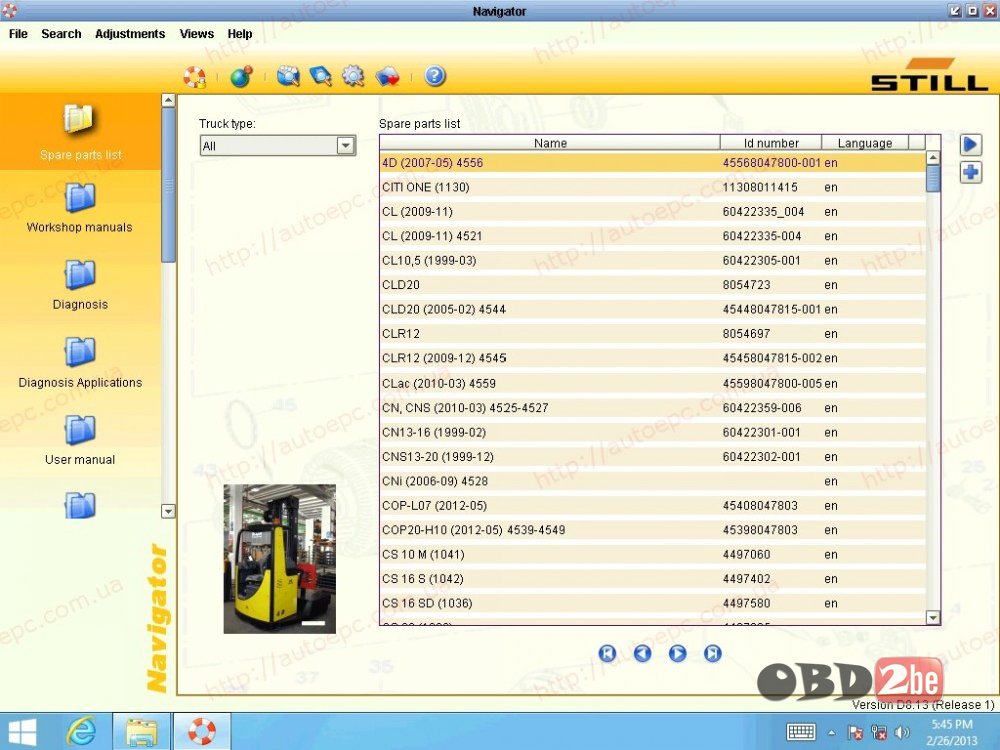
Task: Click sidebar scrollbar up arrow
Action: point(168,100)
